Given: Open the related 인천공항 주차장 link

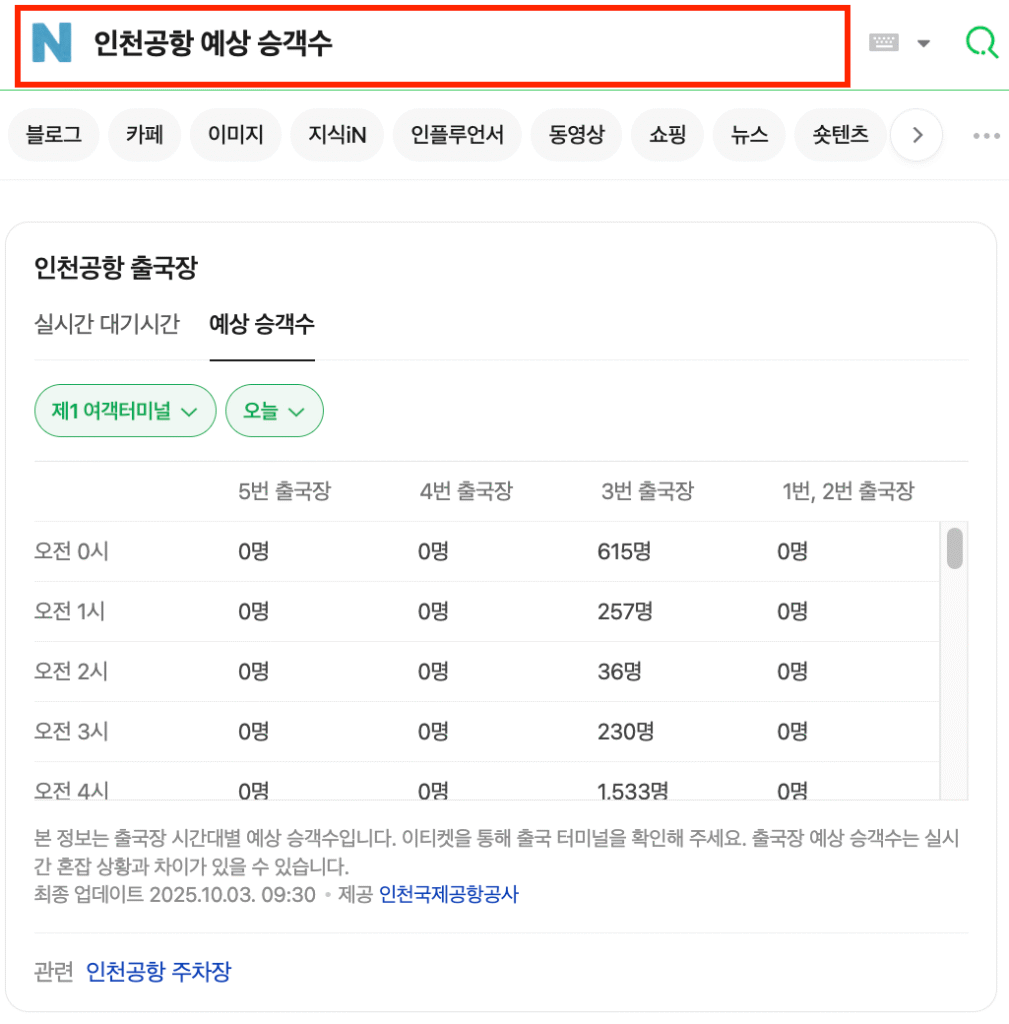Looking at the screenshot, I should point(158,972).
